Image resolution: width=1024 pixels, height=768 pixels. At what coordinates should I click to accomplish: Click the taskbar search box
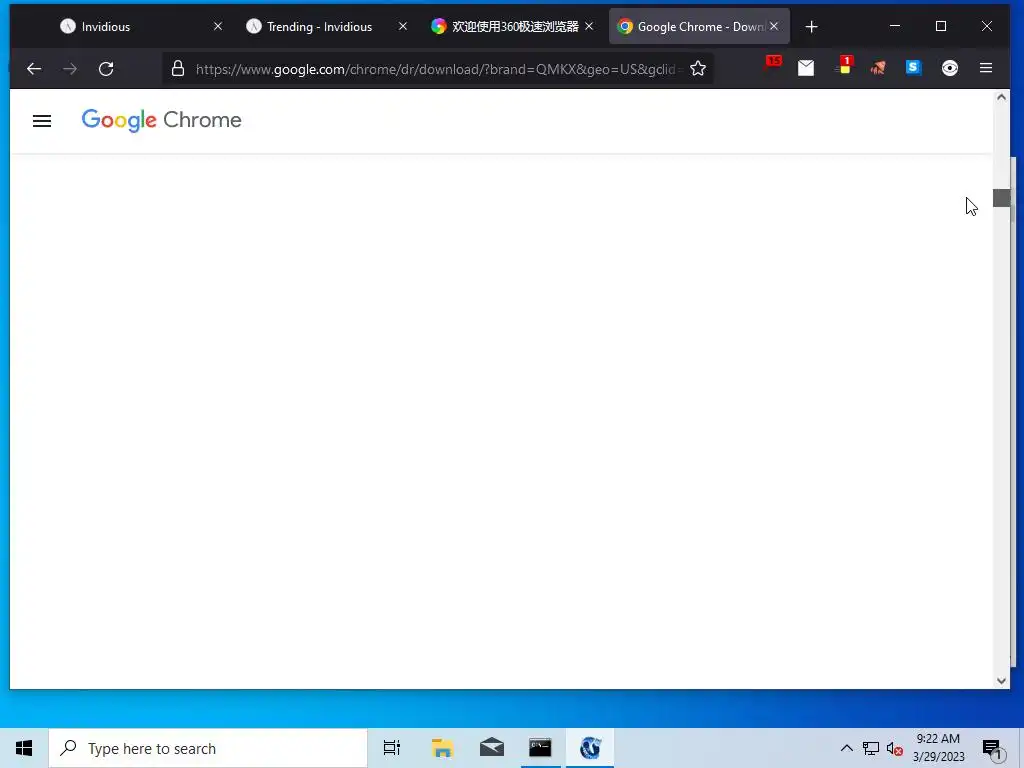pos(208,748)
